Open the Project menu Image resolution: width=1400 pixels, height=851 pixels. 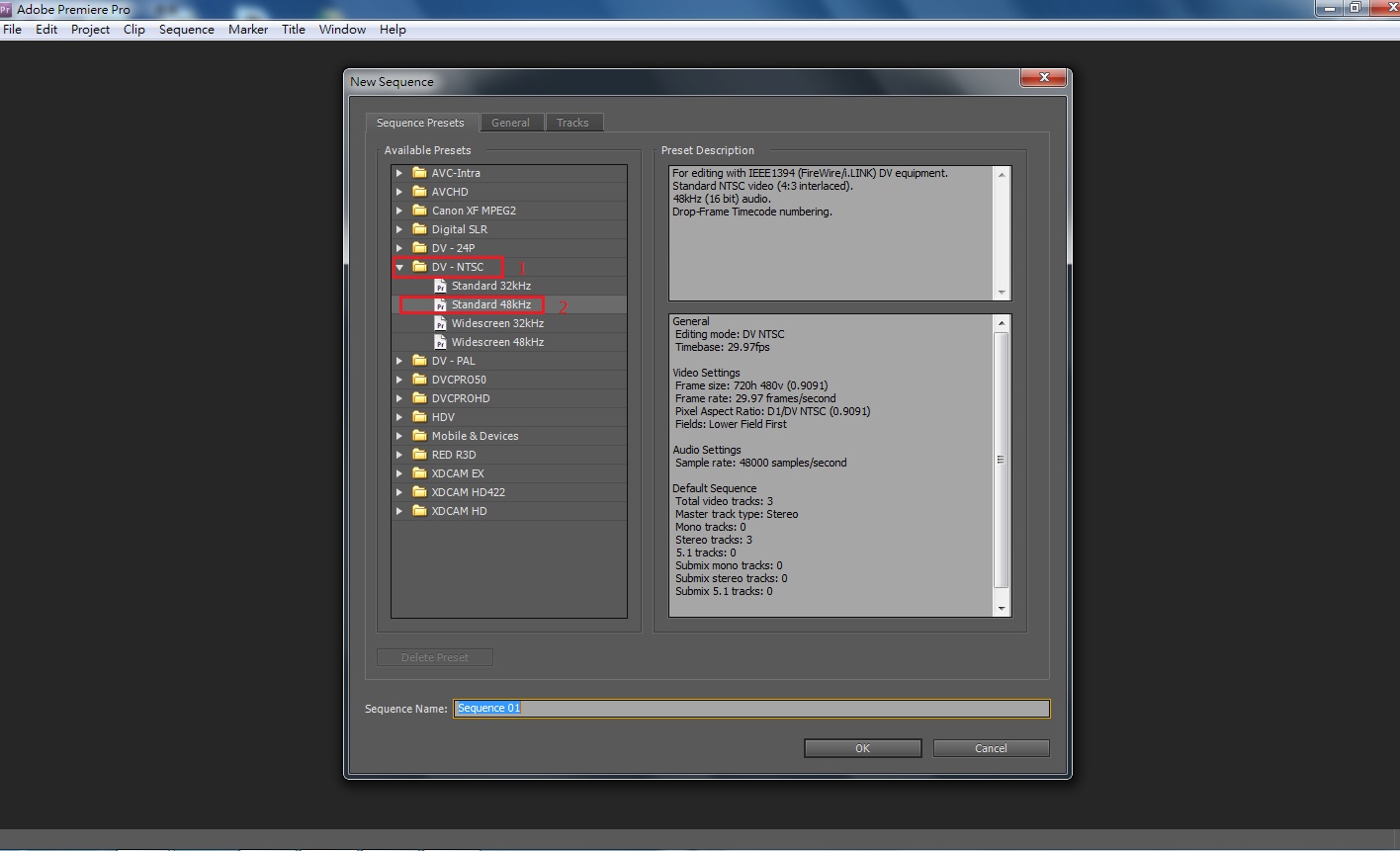click(x=90, y=30)
